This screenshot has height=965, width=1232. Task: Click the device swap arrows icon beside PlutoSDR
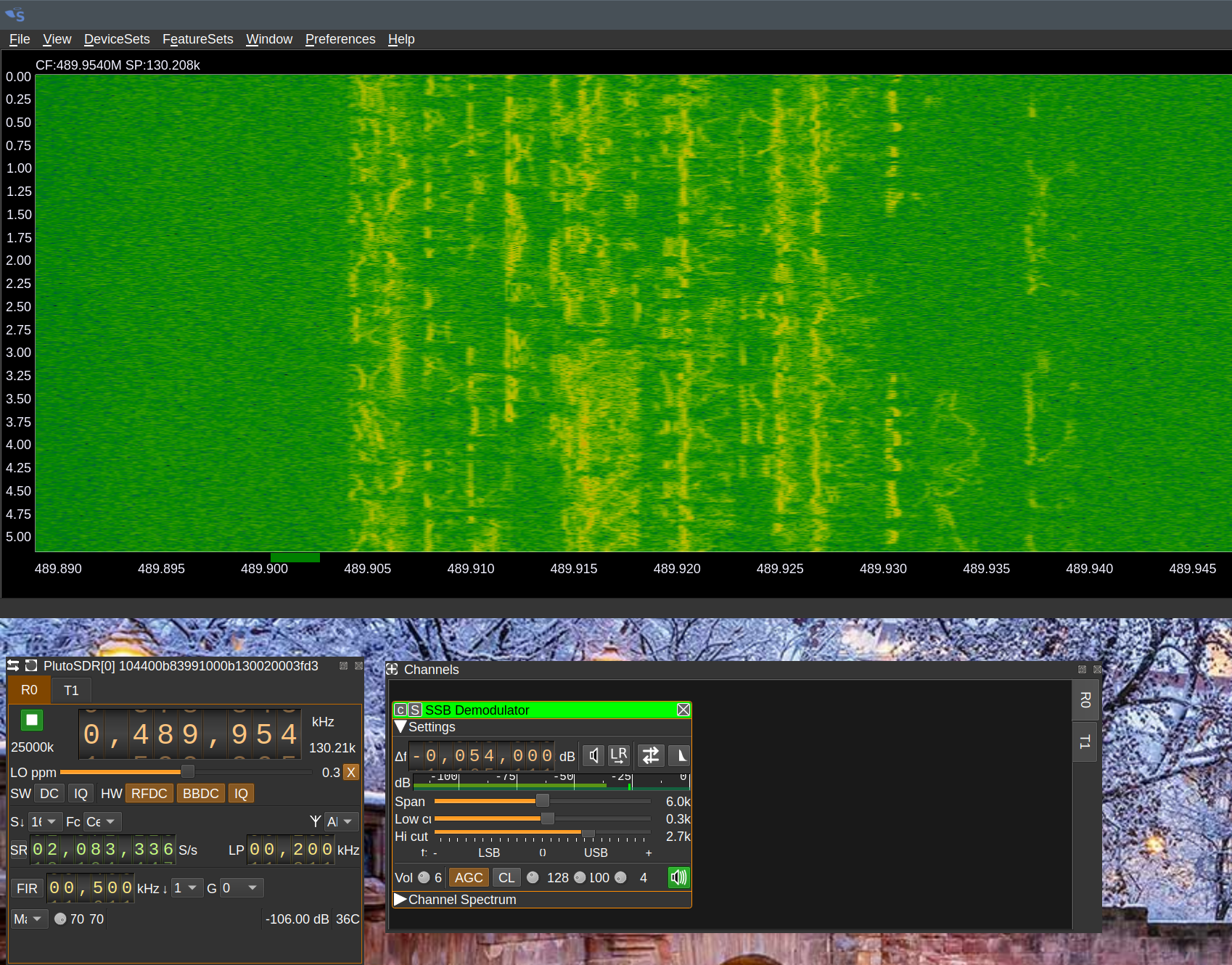pyautogui.click(x=13, y=666)
